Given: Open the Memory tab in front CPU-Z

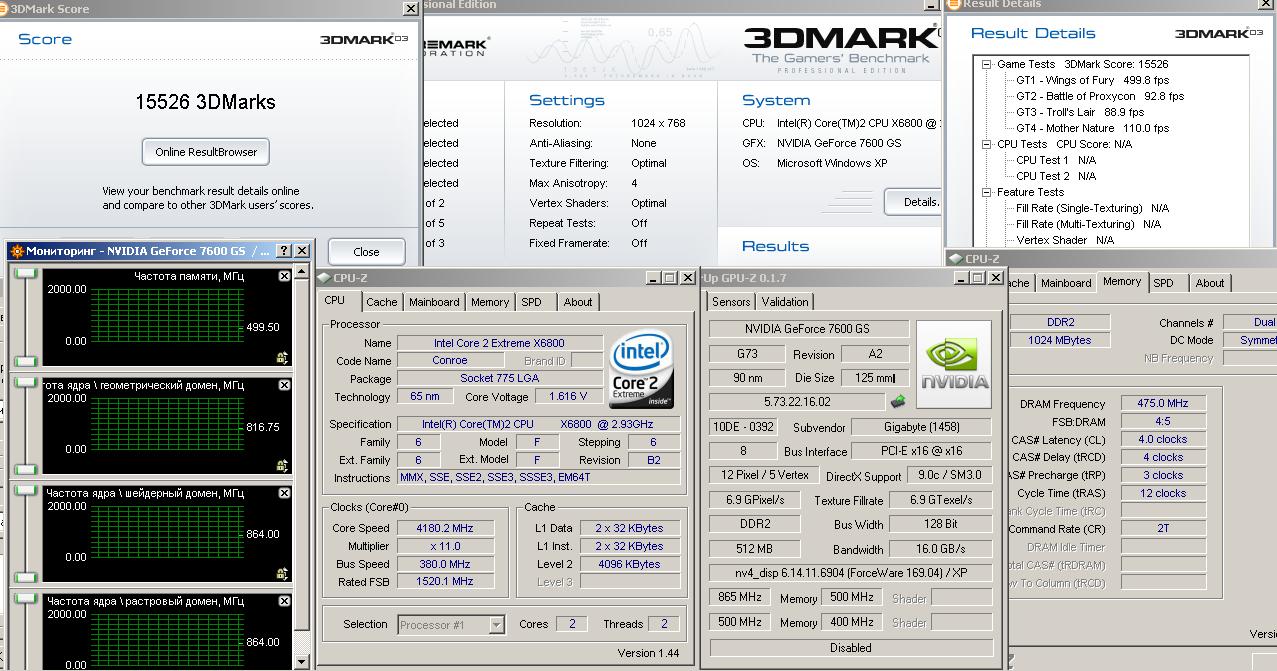Looking at the screenshot, I should 490,302.
